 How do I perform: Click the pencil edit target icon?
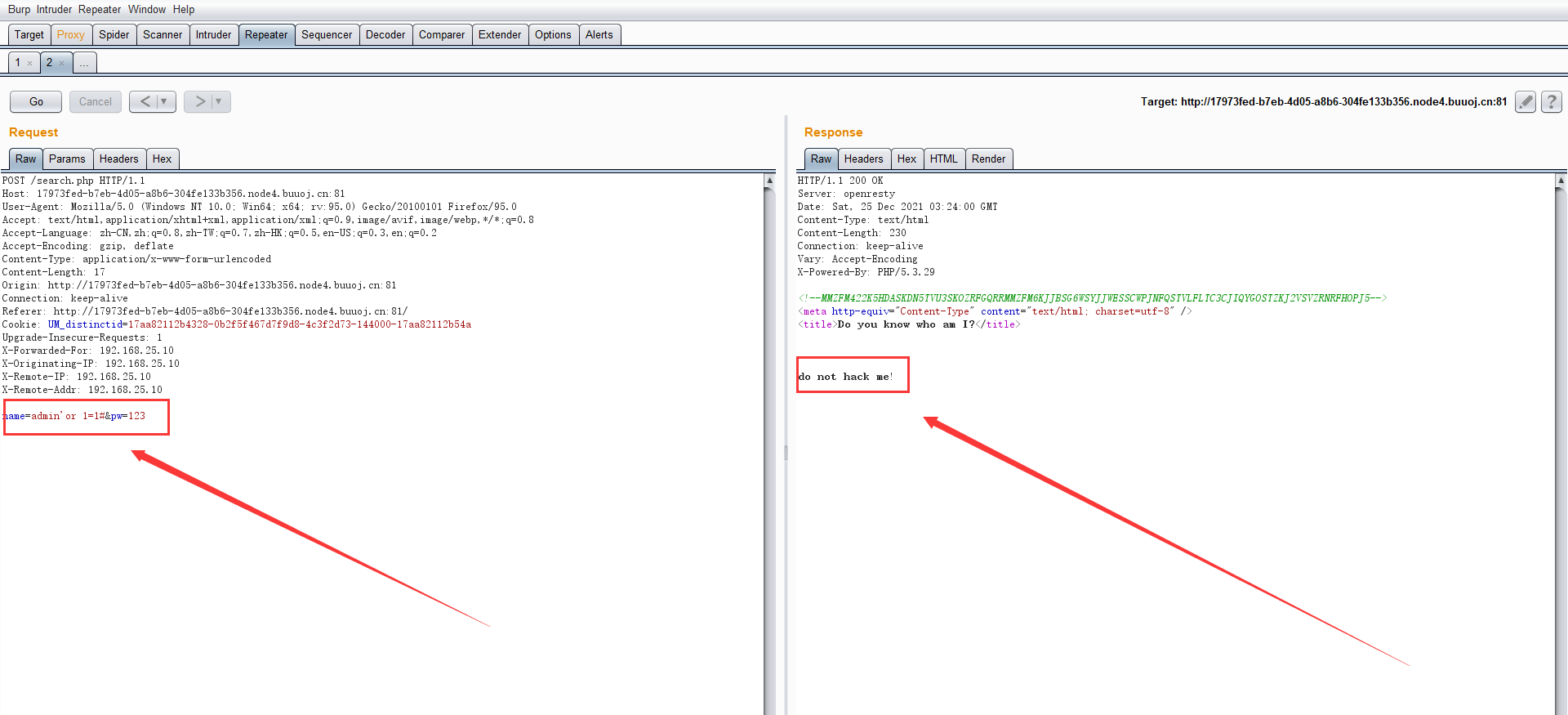[1525, 101]
